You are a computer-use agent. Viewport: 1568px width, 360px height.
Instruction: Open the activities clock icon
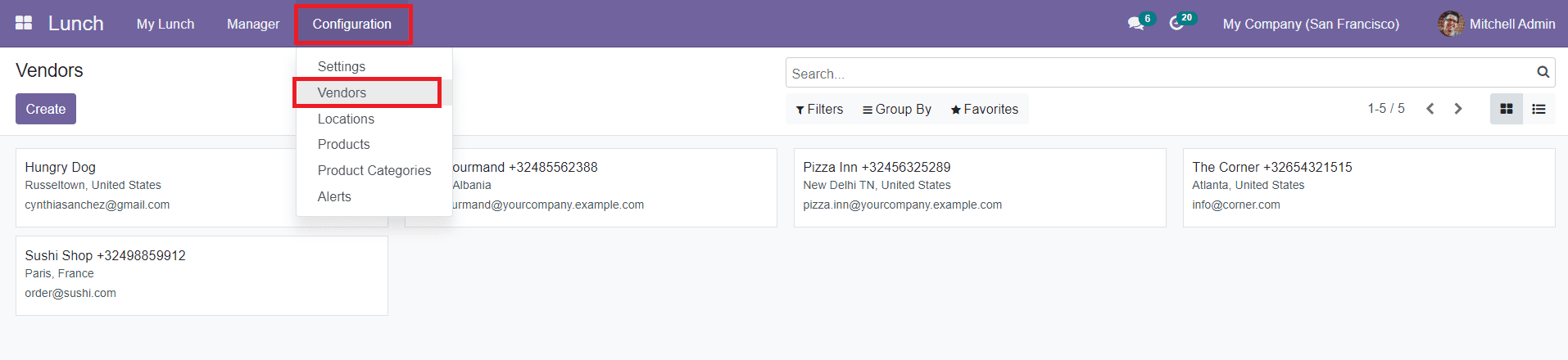pos(1176,24)
